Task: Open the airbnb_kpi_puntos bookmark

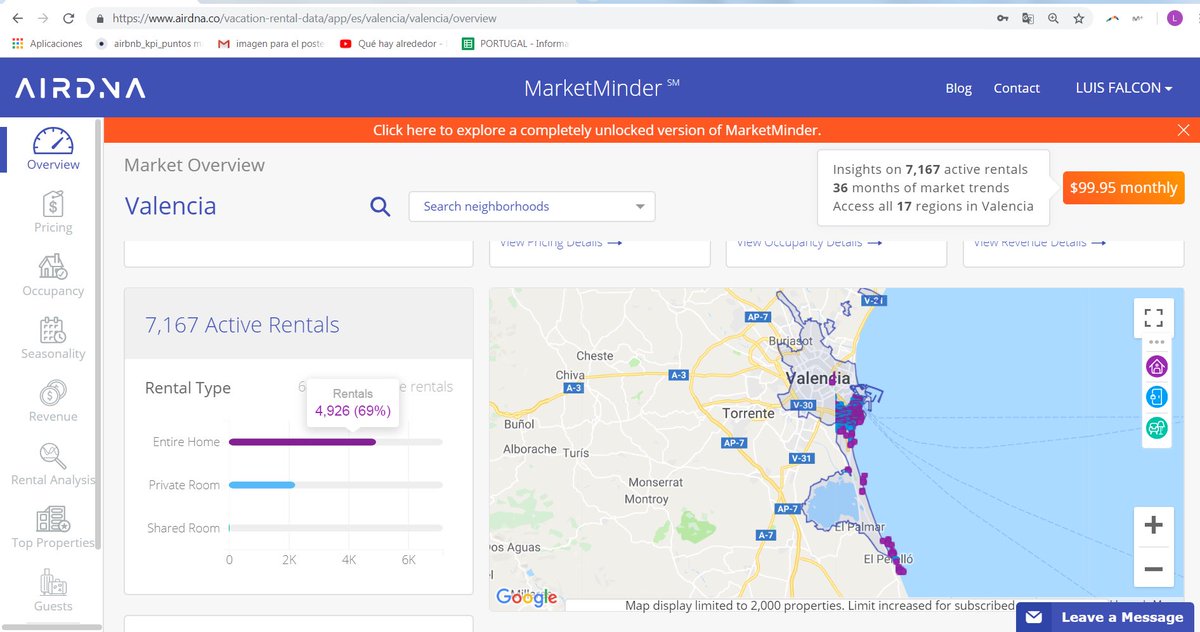Action: tap(148, 44)
